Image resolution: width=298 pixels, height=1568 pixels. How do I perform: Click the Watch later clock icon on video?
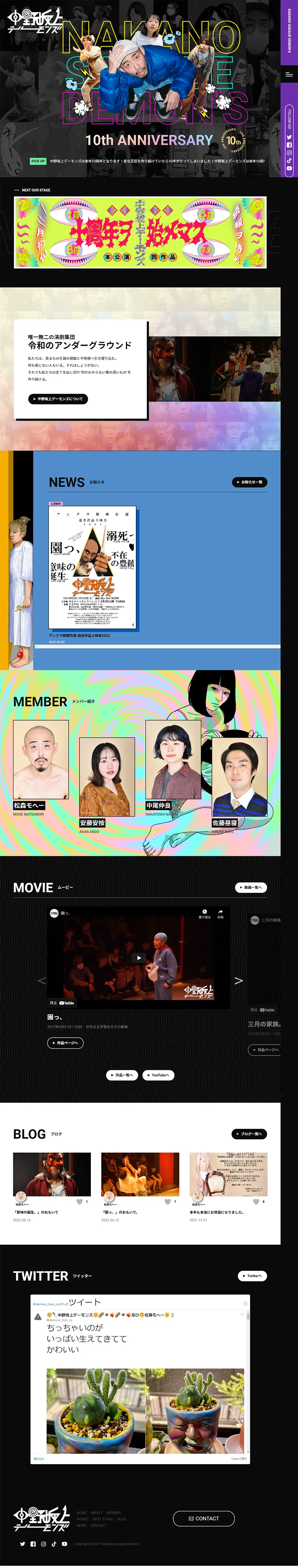click(205, 913)
